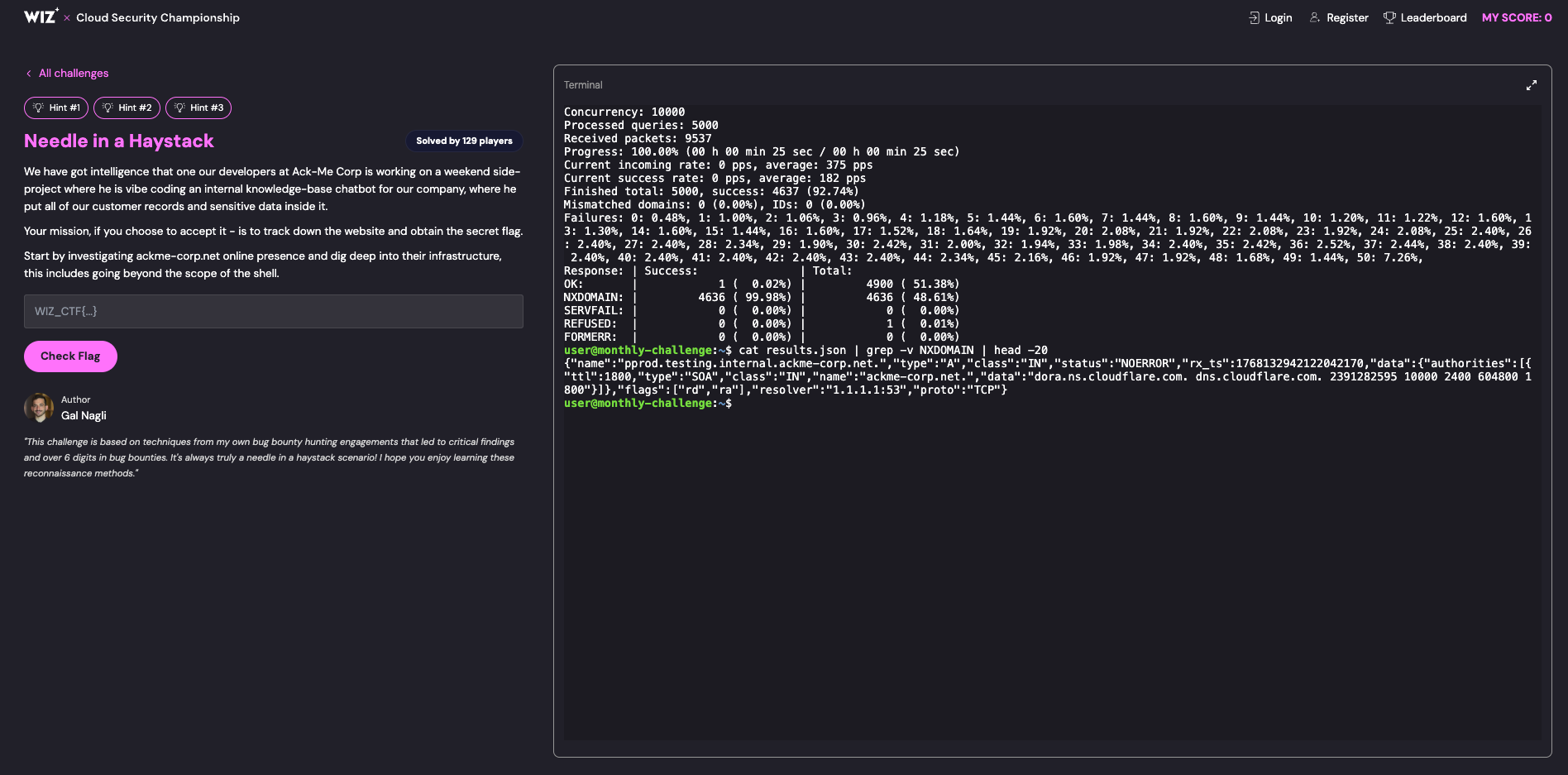Click the Cloud Security Championship title
The width and height of the screenshot is (1568, 775).
coord(157,17)
